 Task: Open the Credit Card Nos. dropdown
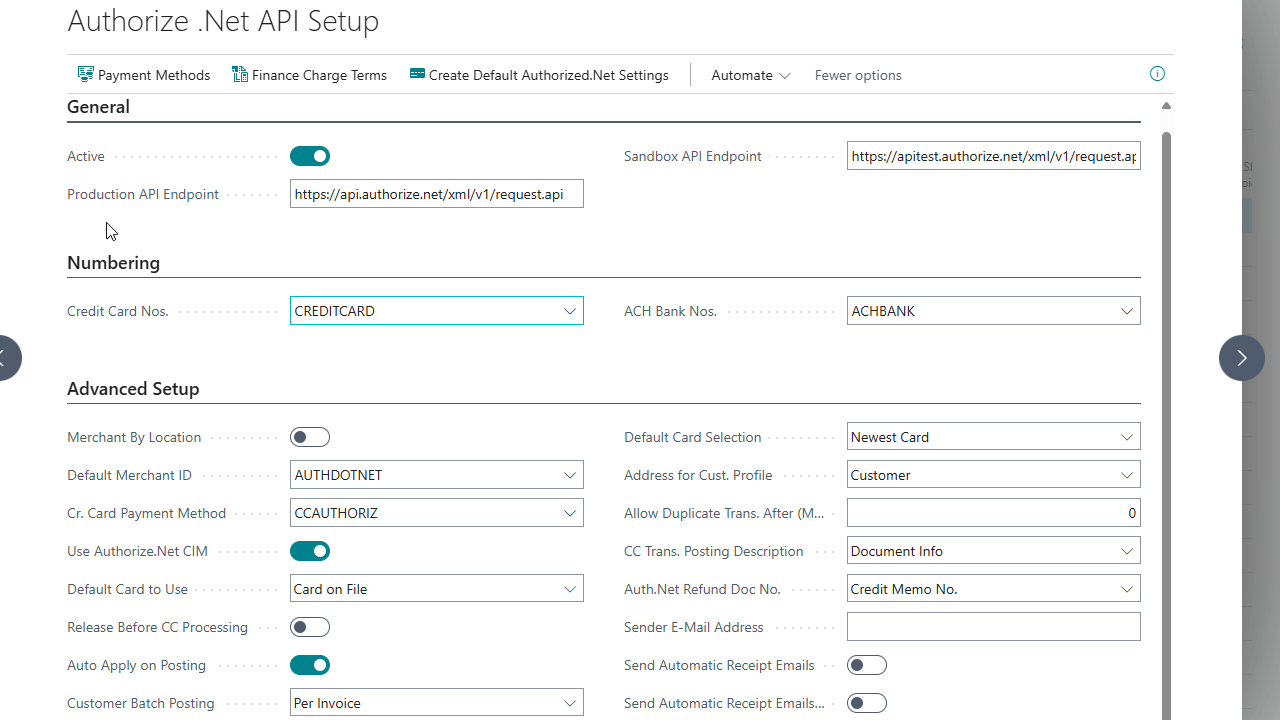[x=570, y=310]
